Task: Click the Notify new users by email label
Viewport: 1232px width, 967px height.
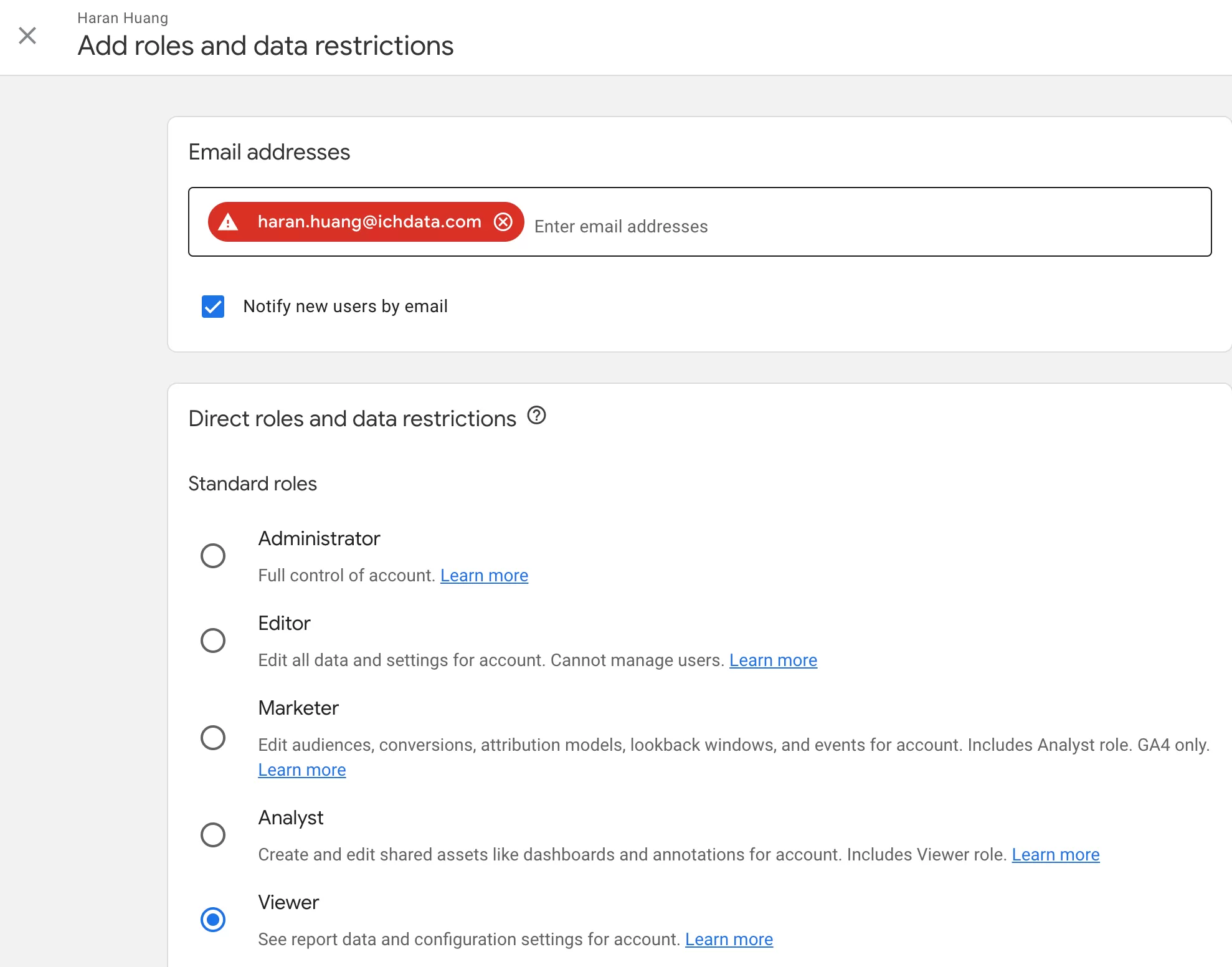Action: 345,307
